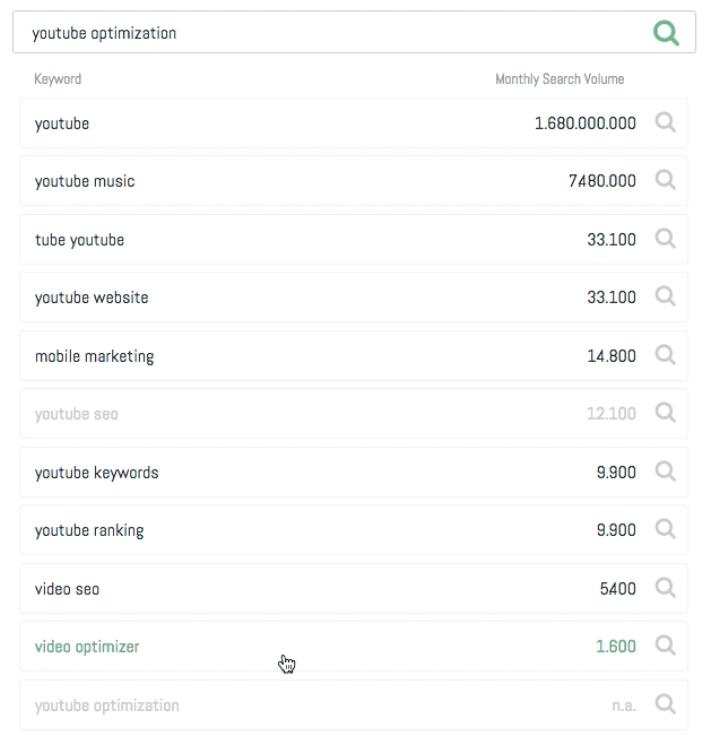Select the 'tube youtube' keyword
The image size is (706, 737).
pos(79,240)
